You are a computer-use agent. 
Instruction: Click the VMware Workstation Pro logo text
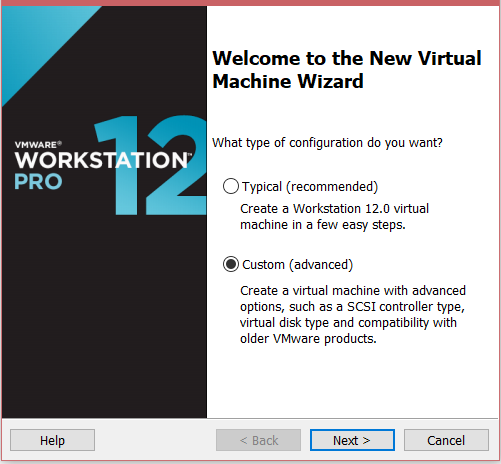(103, 166)
